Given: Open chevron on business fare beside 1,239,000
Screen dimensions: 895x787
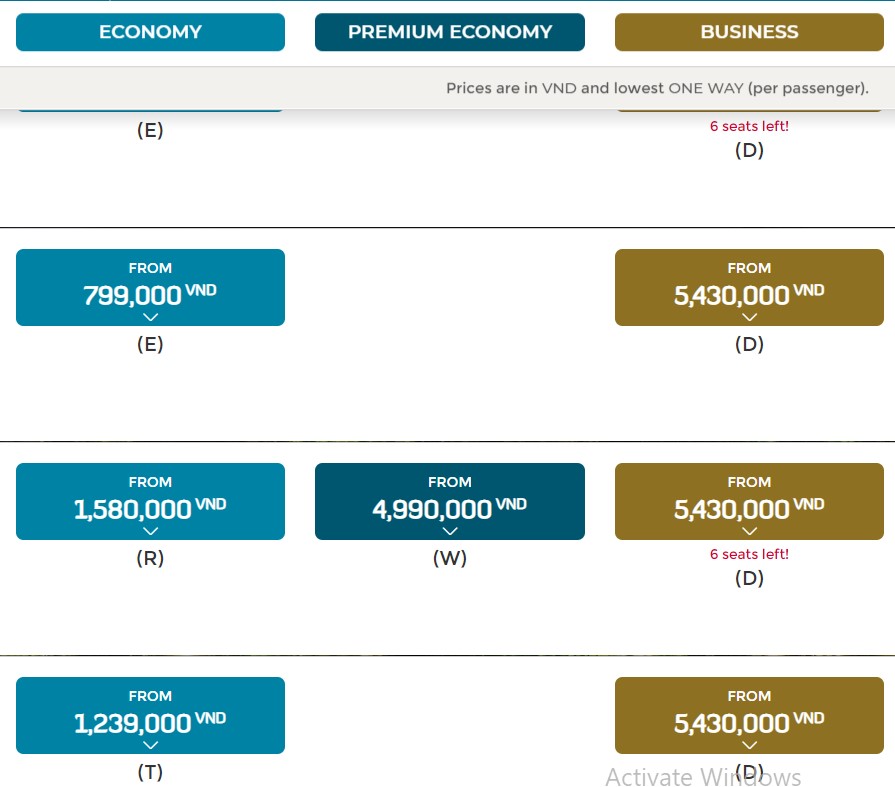Looking at the screenshot, I should (x=749, y=745).
